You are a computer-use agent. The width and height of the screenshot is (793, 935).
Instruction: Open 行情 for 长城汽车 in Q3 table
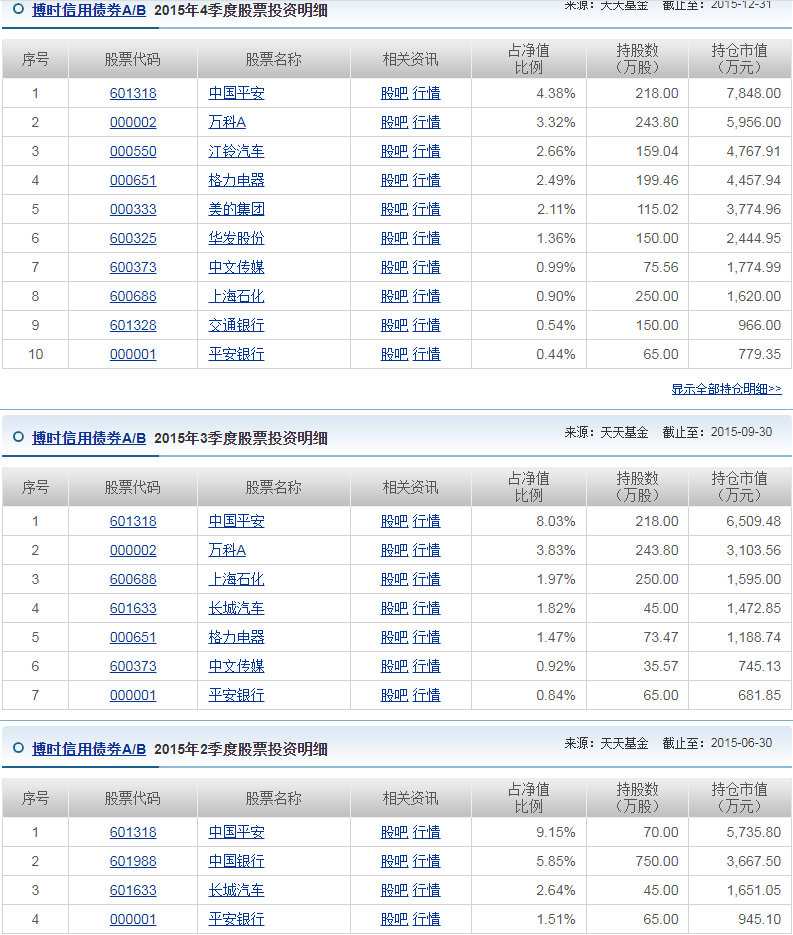426,608
